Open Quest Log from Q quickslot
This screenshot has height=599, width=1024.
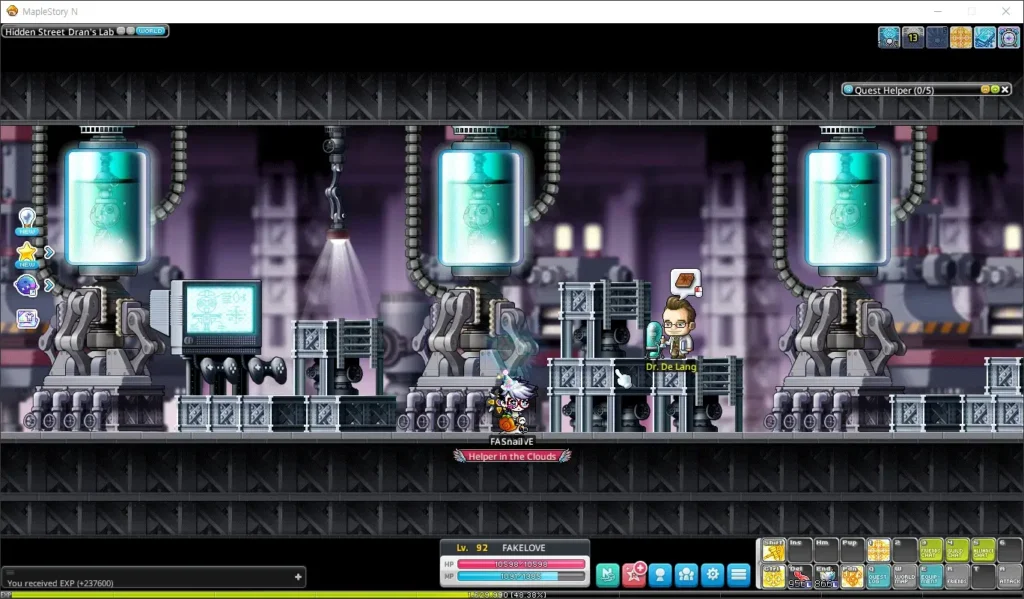(878, 576)
